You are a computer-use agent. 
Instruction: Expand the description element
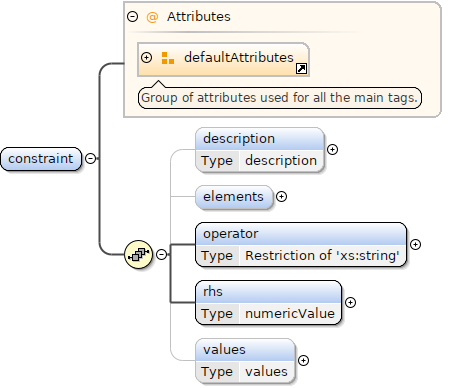(332, 150)
